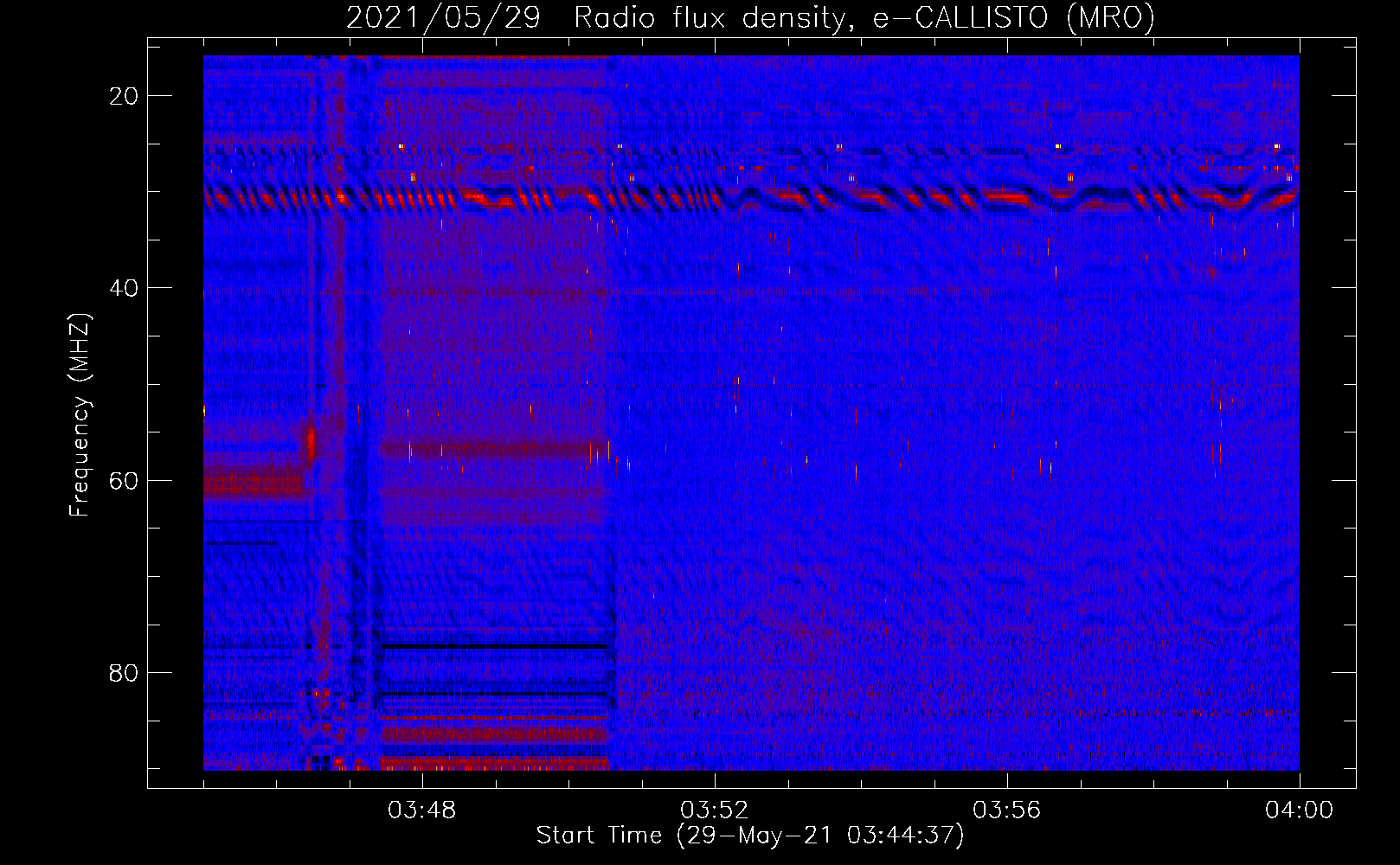1400x865 pixels.
Task: Click the 60 MHz frequency tick label
Action: (x=124, y=480)
